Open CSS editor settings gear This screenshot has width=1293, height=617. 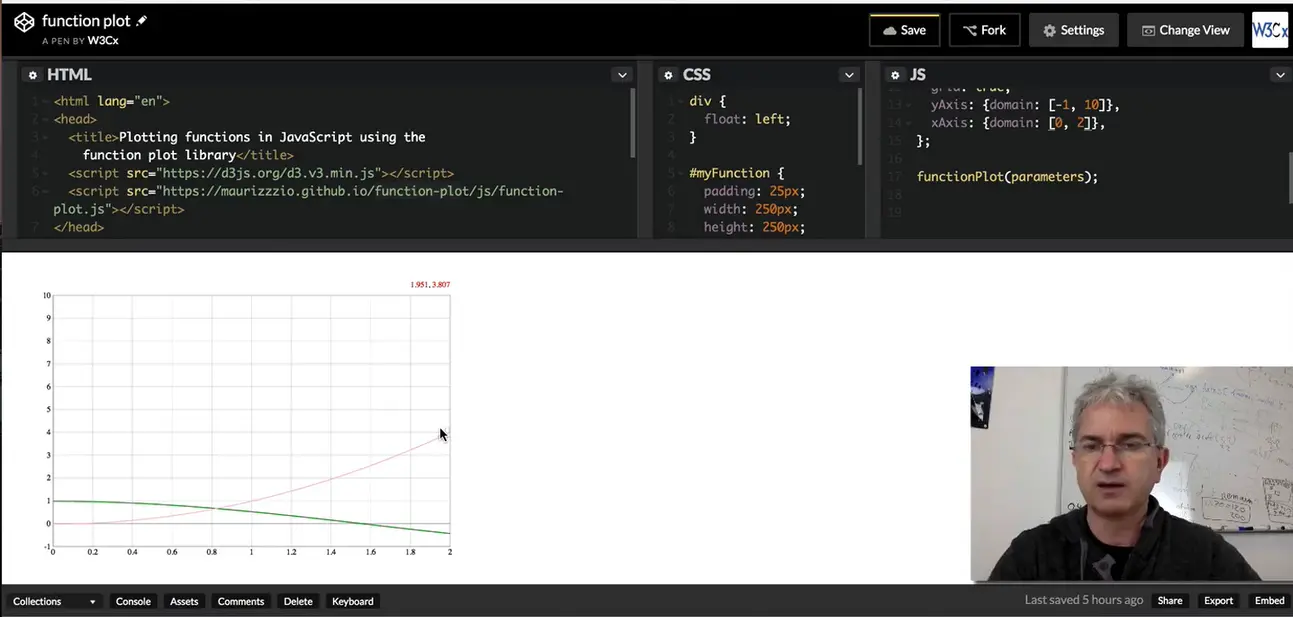(x=669, y=75)
